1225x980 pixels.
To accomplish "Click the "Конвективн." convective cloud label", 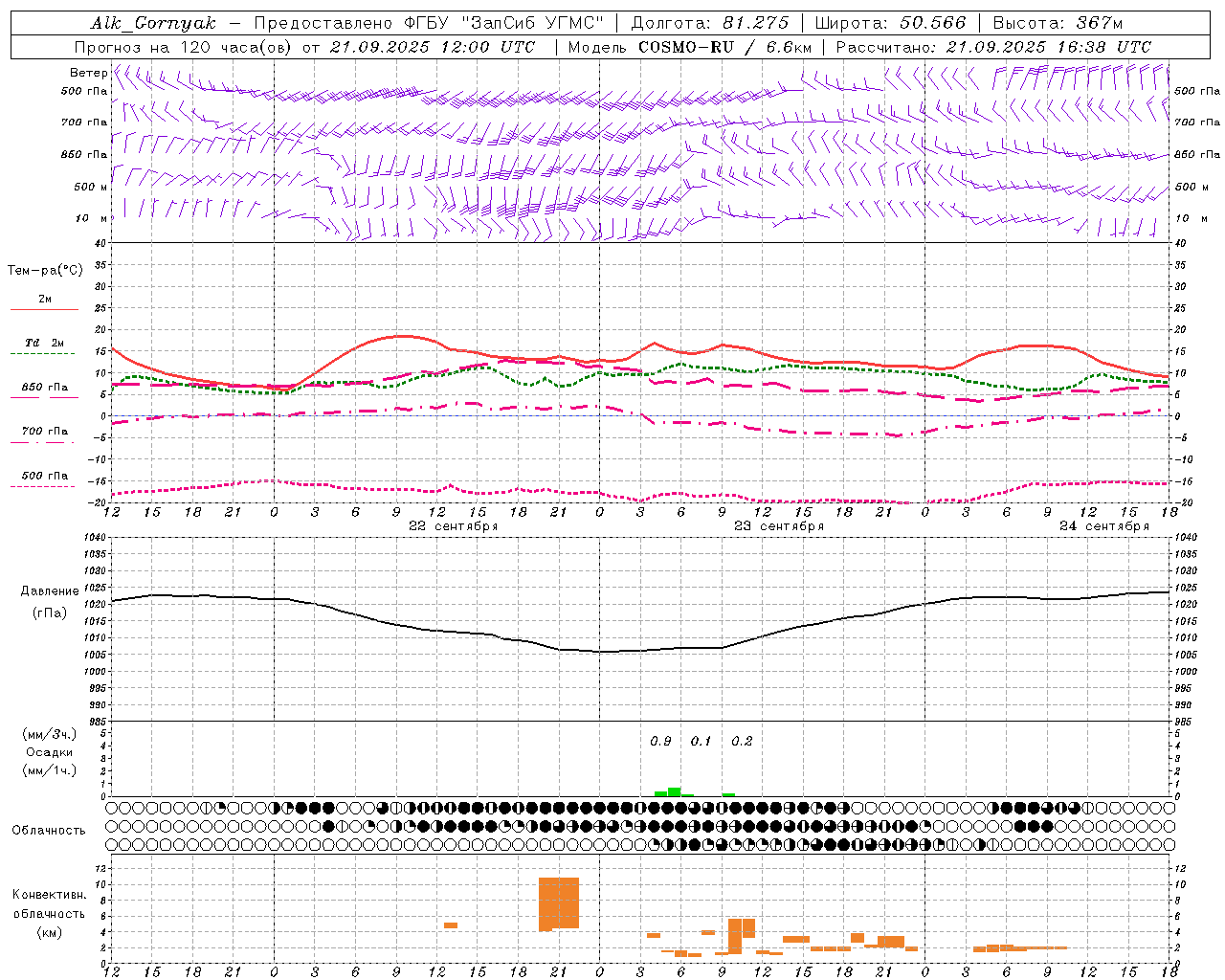I will pos(49,895).
